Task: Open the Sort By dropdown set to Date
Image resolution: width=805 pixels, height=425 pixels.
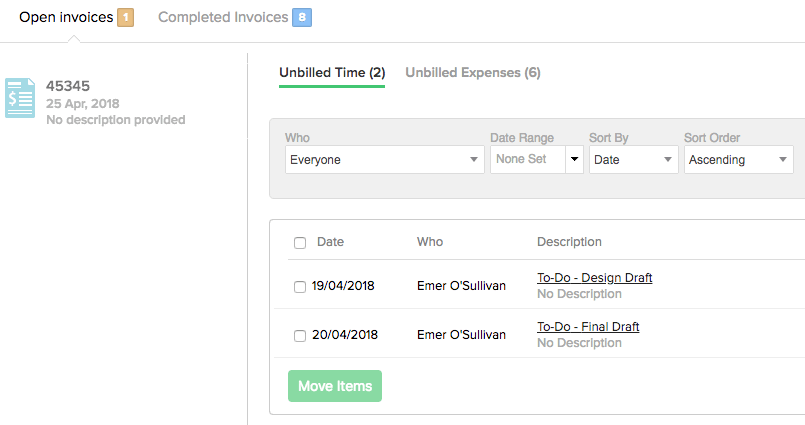Action: pos(634,159)
